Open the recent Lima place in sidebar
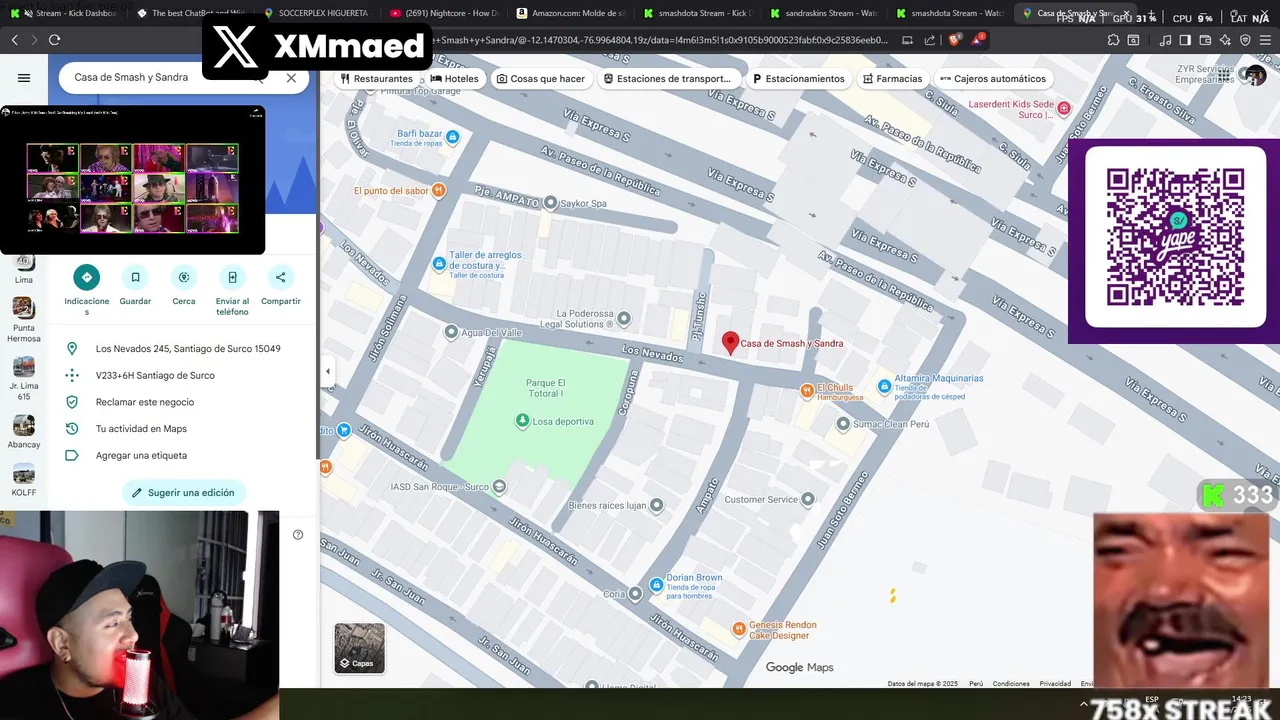This screenshot has height=720, width=1280. (24, 268)
